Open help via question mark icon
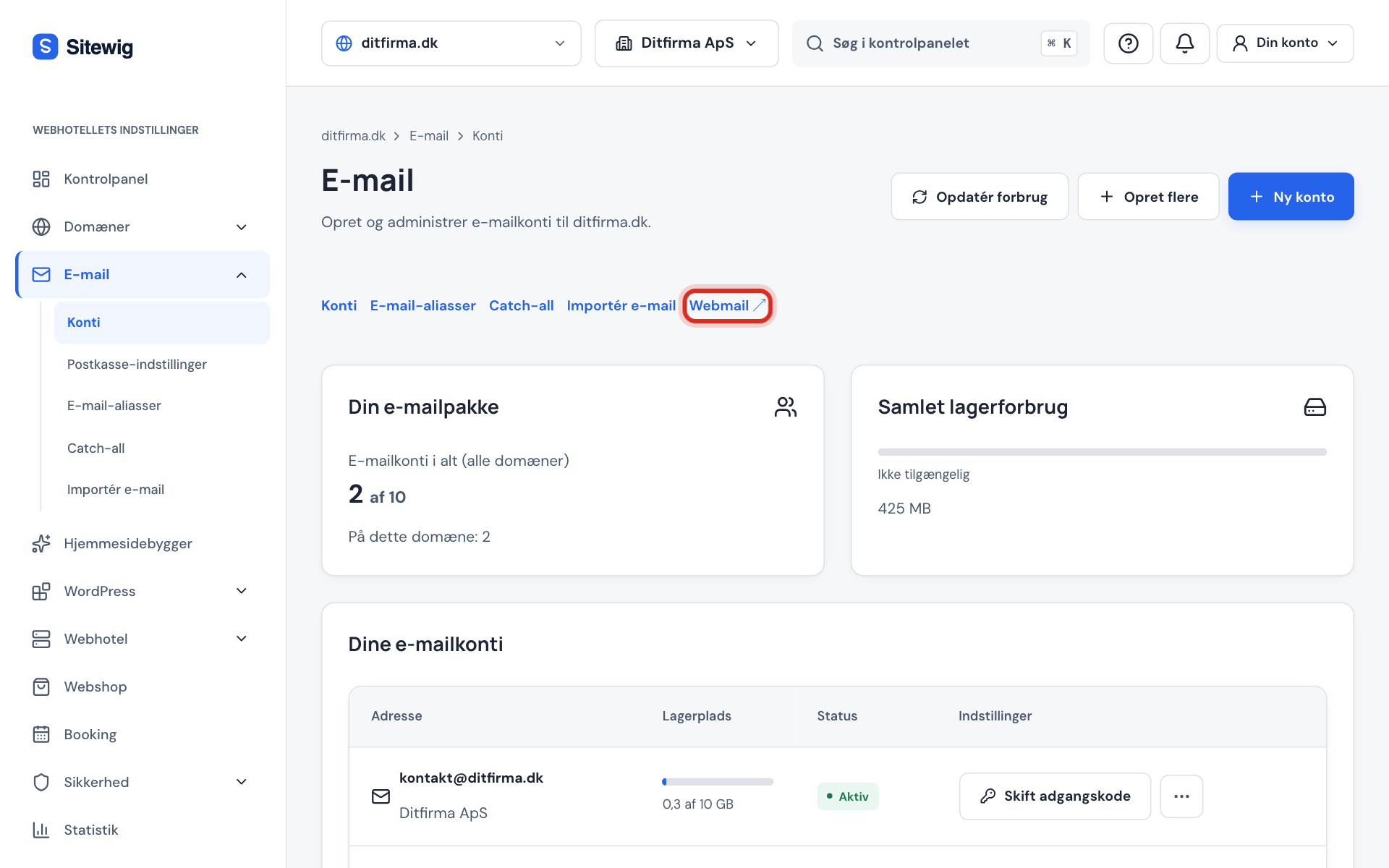 click(x=1128, y=43)
